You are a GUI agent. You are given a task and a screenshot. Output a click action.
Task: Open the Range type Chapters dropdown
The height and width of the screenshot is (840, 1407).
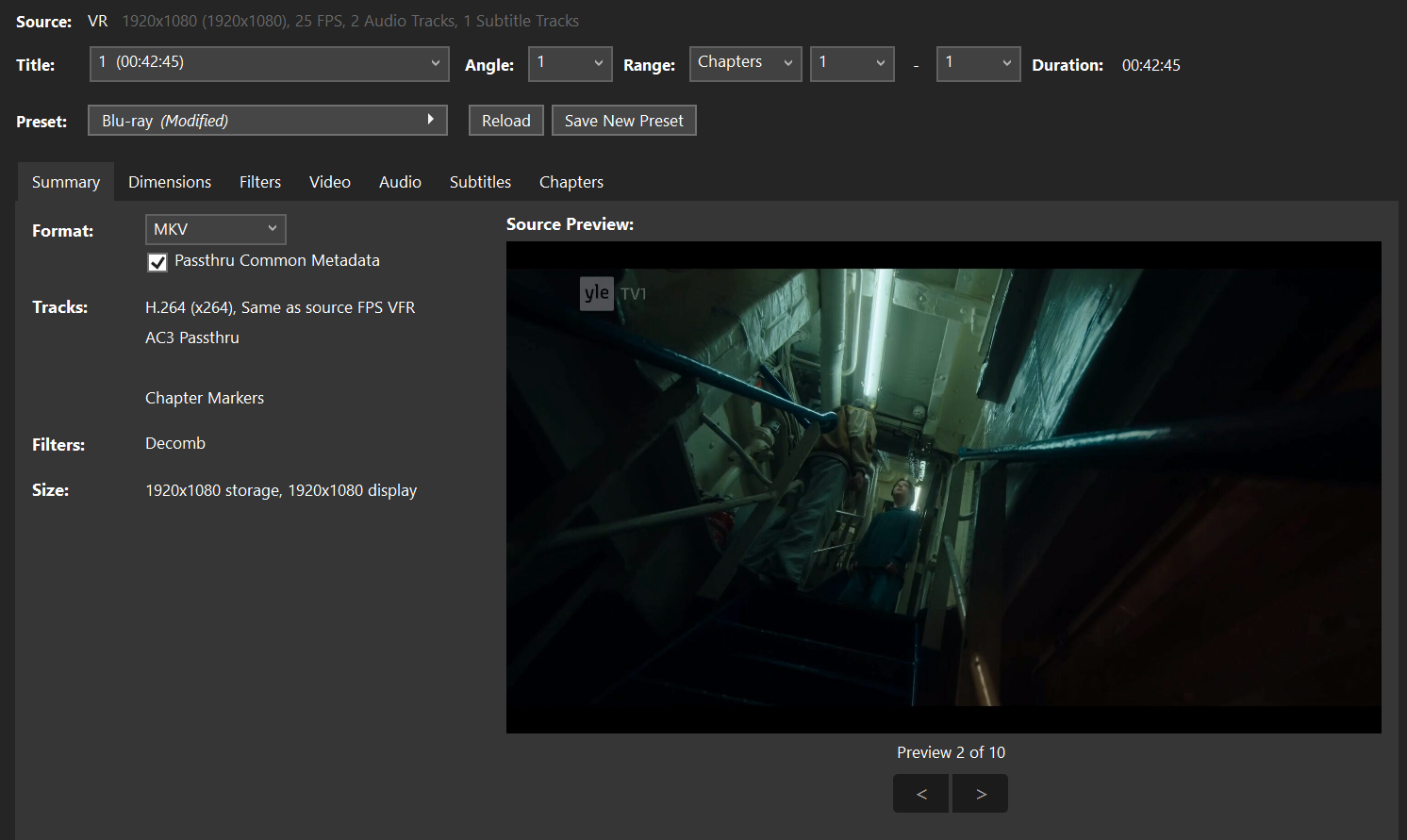point(745,64)
